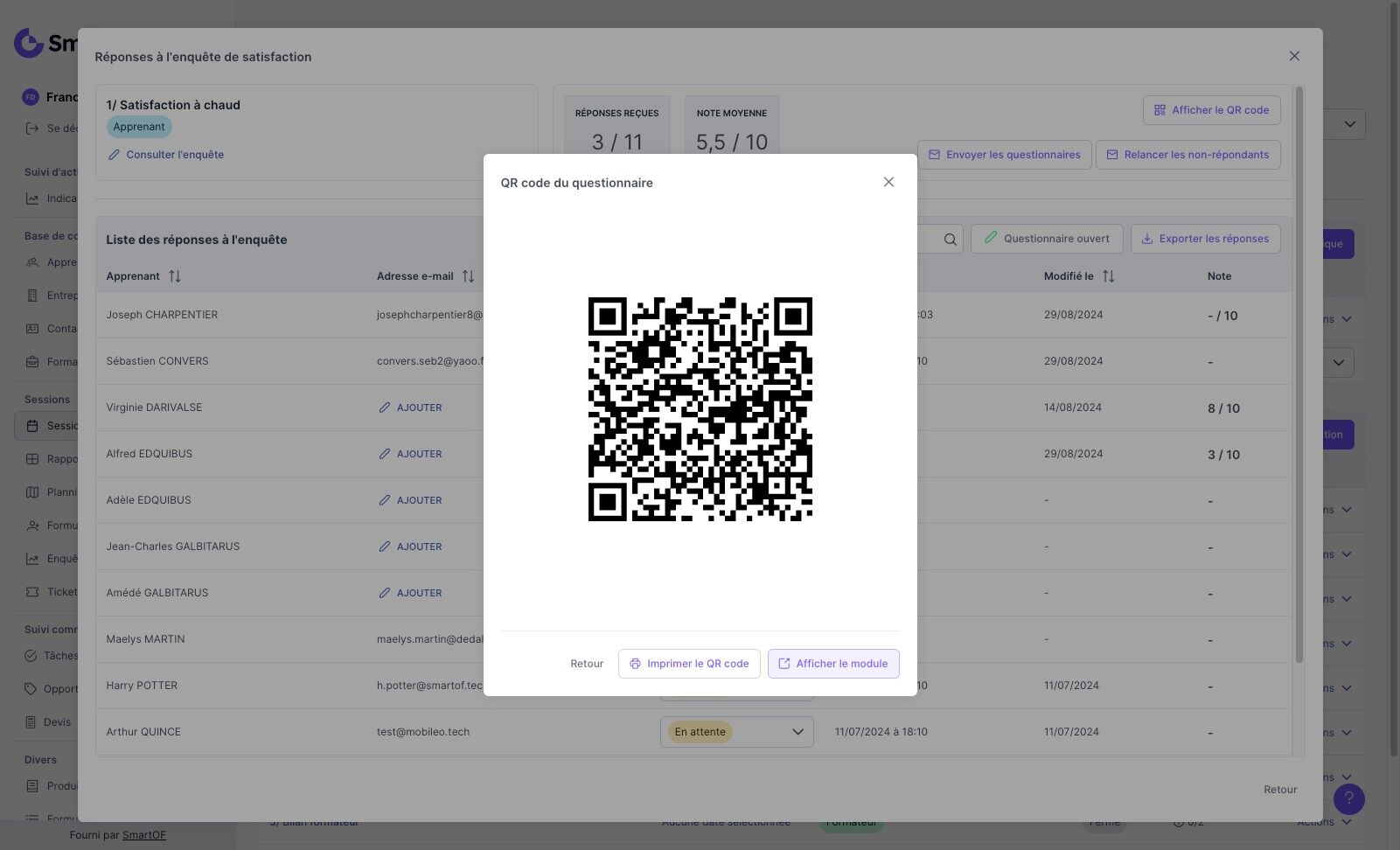This screenshot has width=1400, height=850.
Task: Open En attente status dropdown for Arthur QUINCE
Action: (737, 732)
